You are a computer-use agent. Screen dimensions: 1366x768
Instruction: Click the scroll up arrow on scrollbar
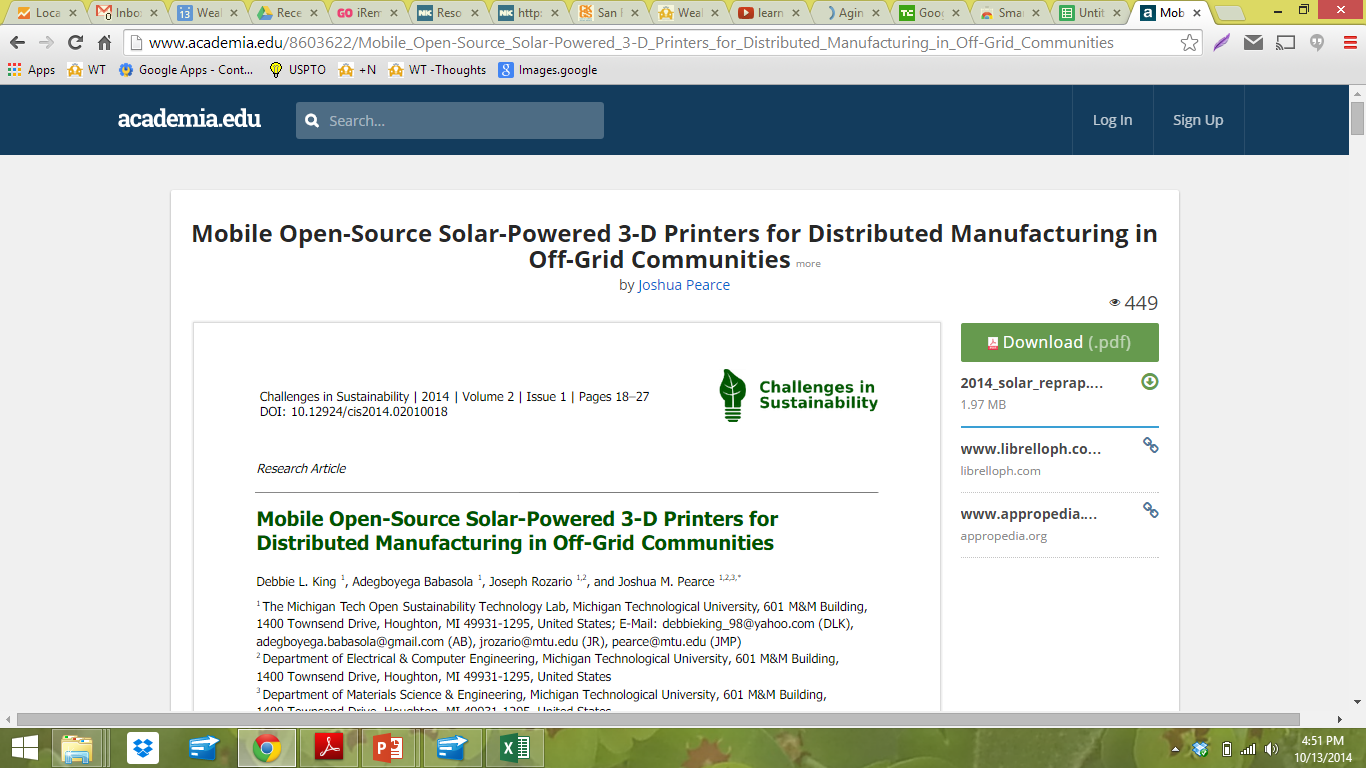[1357, 92]
